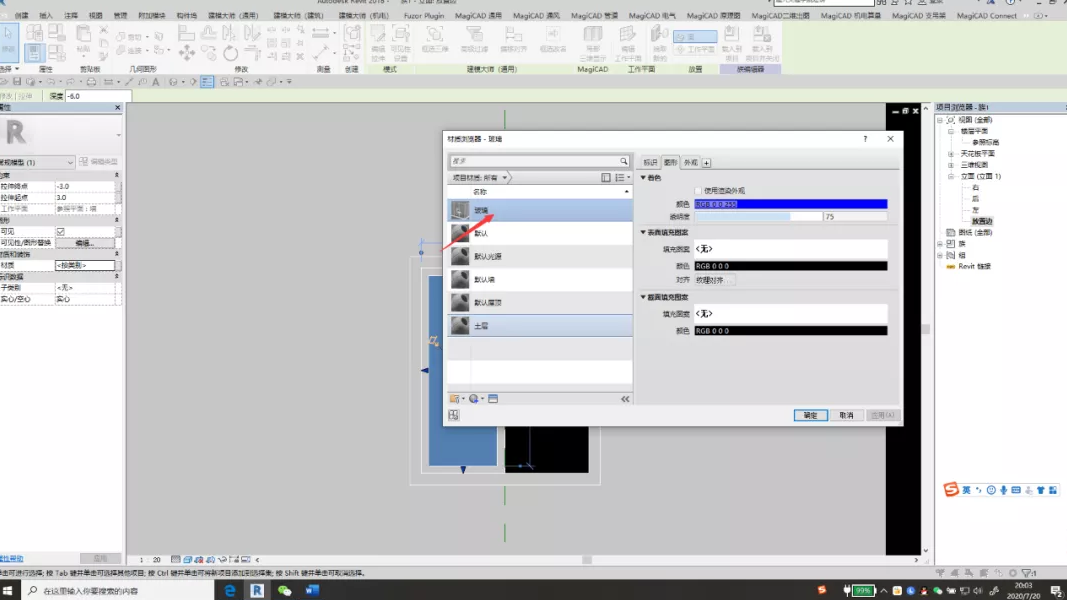Click the Move tool in the Modify panel
The width and height of the screenshot is (1067, 600).
[x=186, y=52]
